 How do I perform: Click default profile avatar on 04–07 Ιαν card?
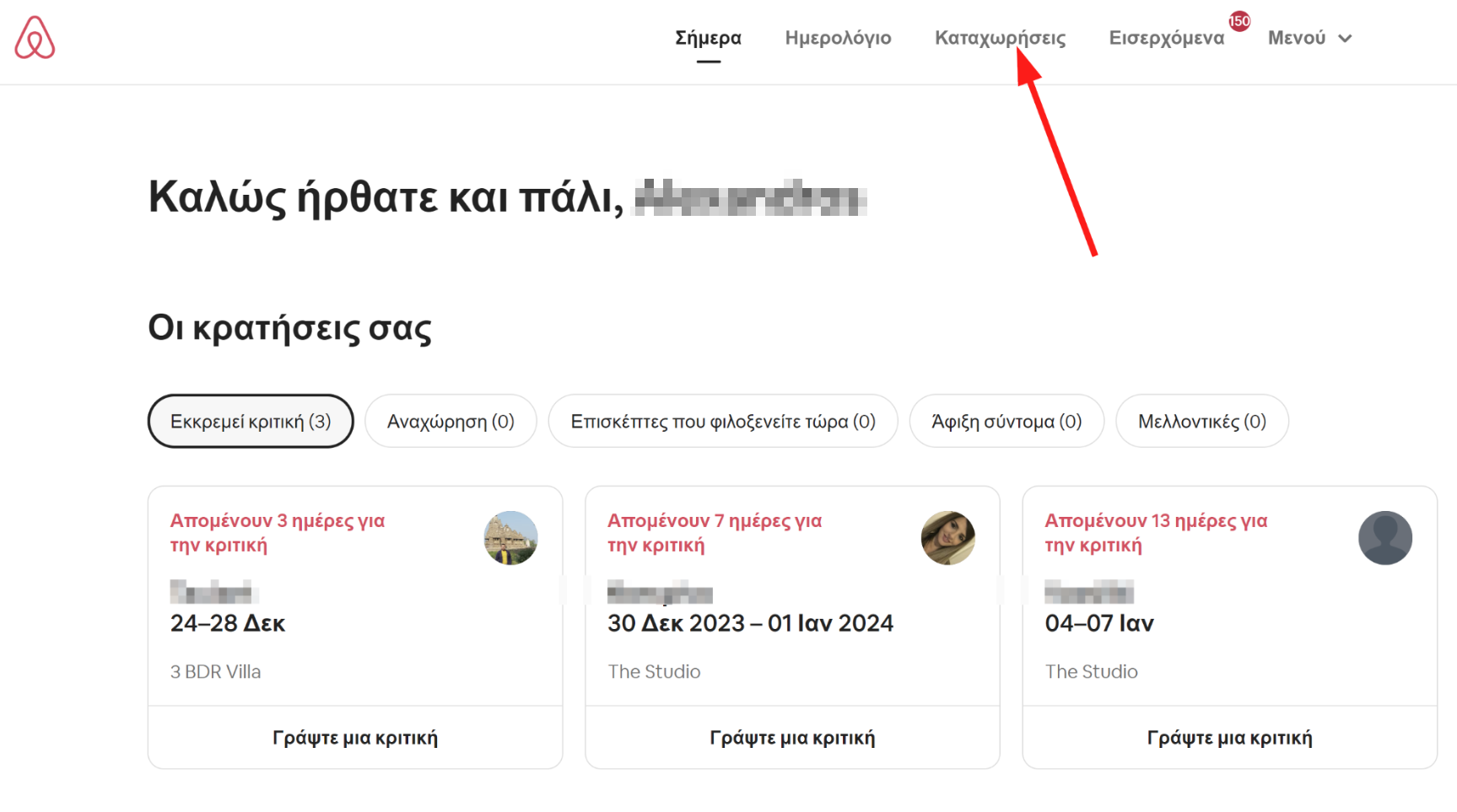tap(1385, 538)
